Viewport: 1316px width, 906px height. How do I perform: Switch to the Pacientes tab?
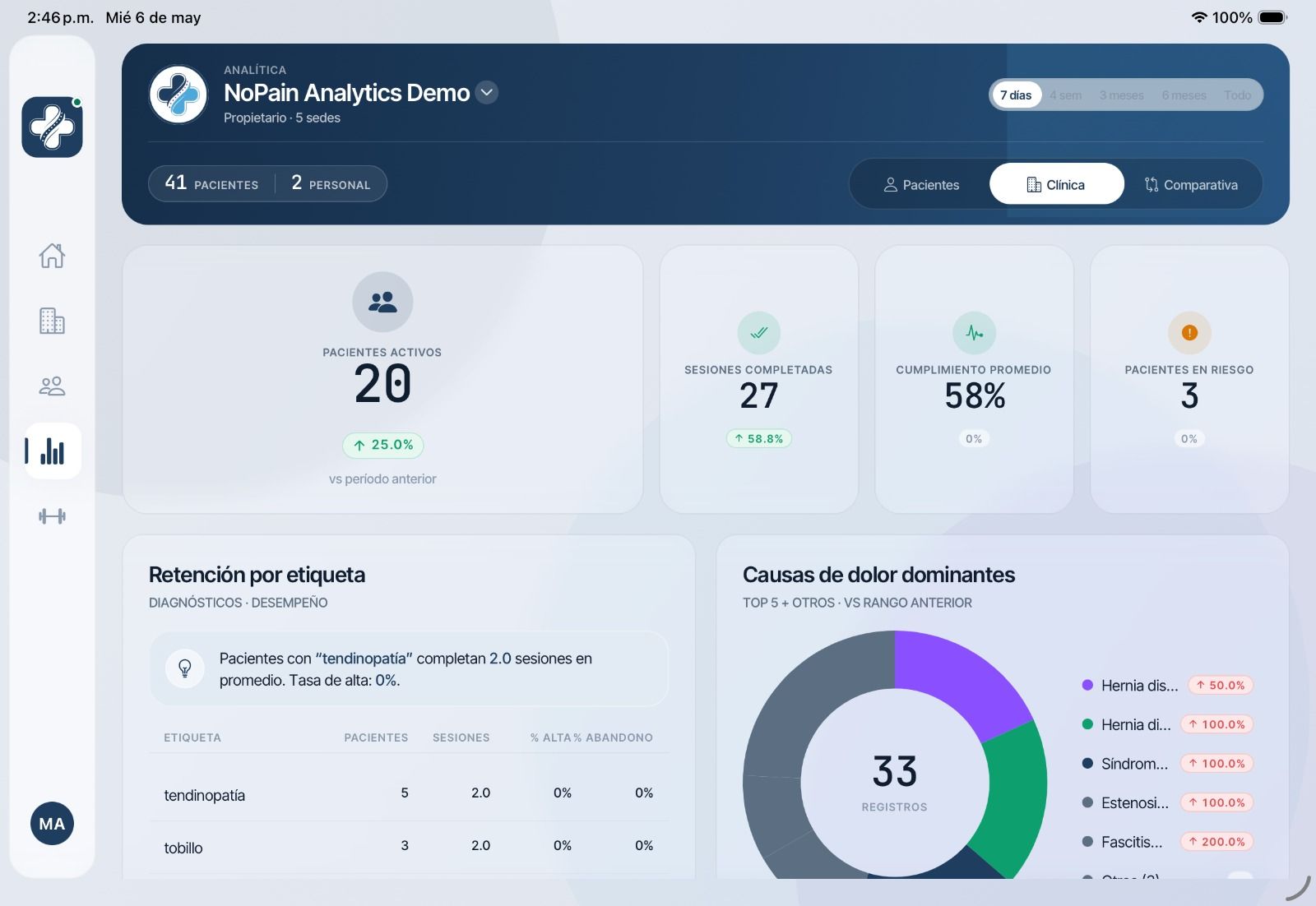click(921, 185)
